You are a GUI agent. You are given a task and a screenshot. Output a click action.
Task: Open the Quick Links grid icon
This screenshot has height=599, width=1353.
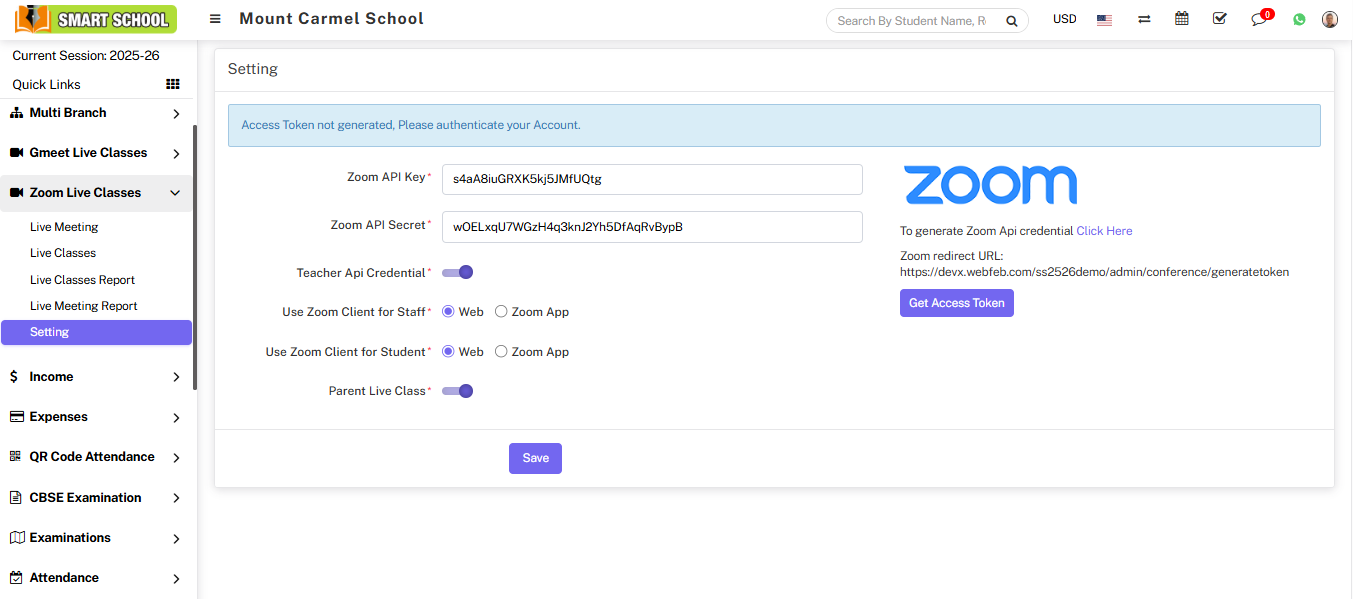[173, 84]
